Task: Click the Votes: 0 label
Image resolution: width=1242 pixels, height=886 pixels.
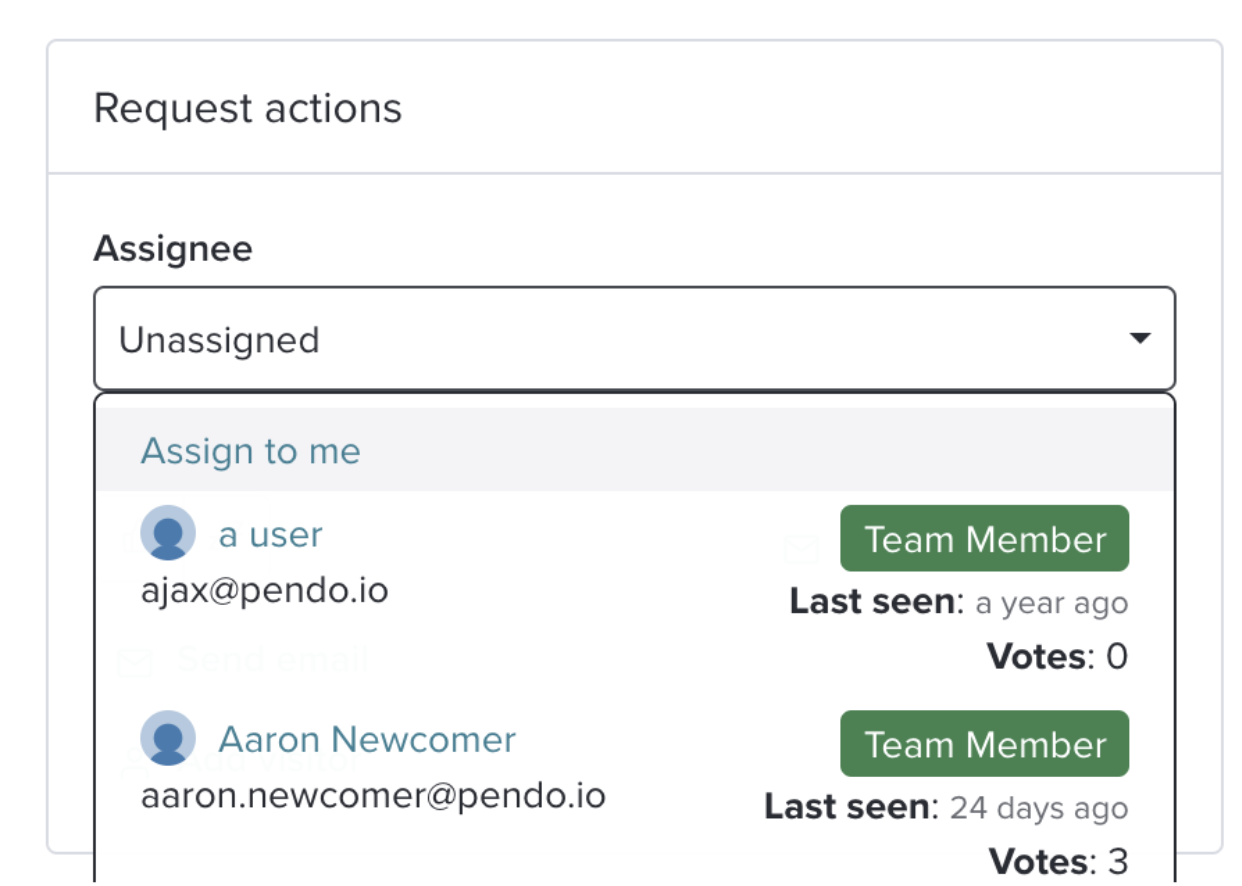Action: coord(1057,656)
